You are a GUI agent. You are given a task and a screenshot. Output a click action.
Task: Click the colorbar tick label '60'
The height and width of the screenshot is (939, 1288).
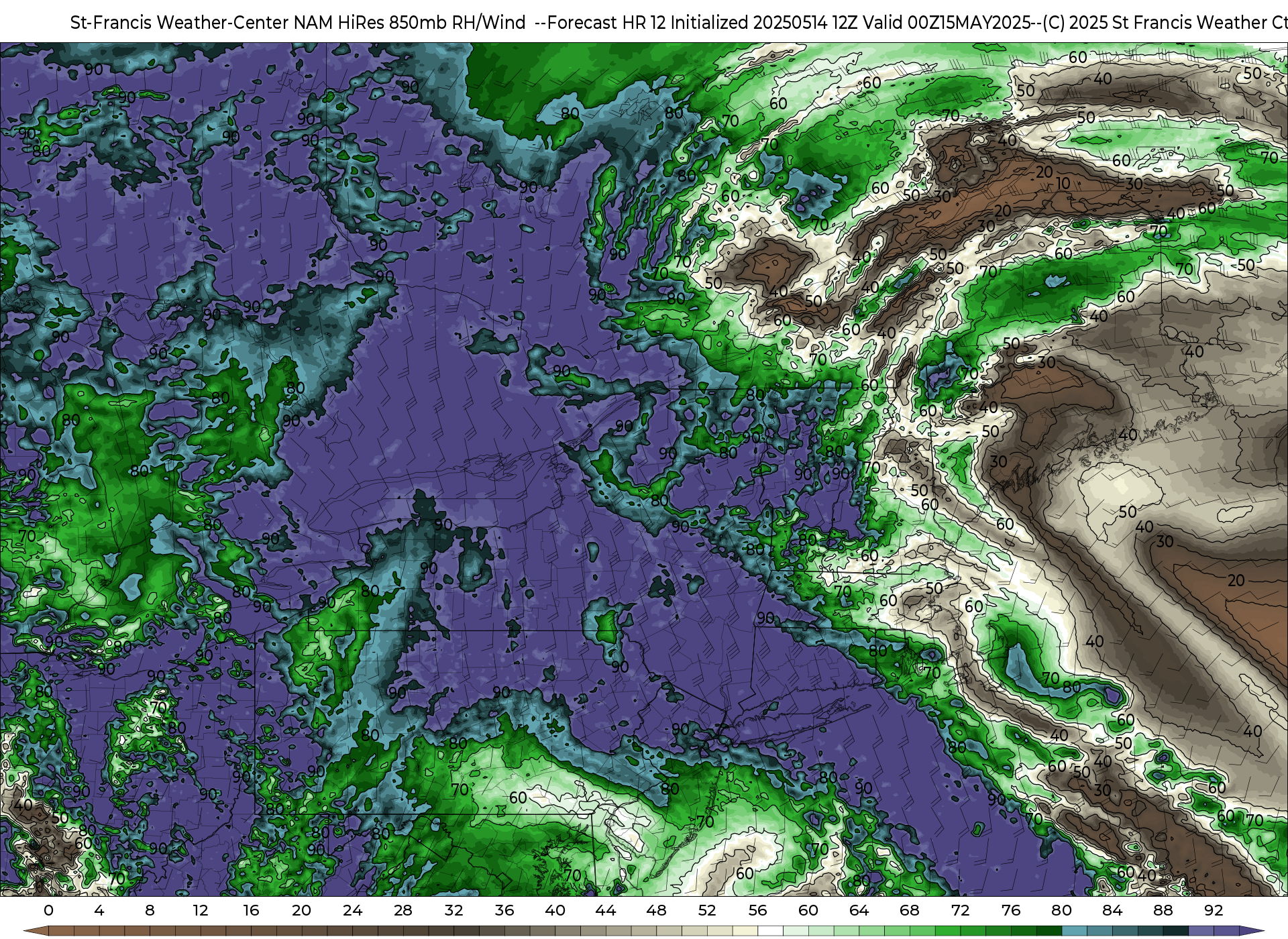point(808,910)
